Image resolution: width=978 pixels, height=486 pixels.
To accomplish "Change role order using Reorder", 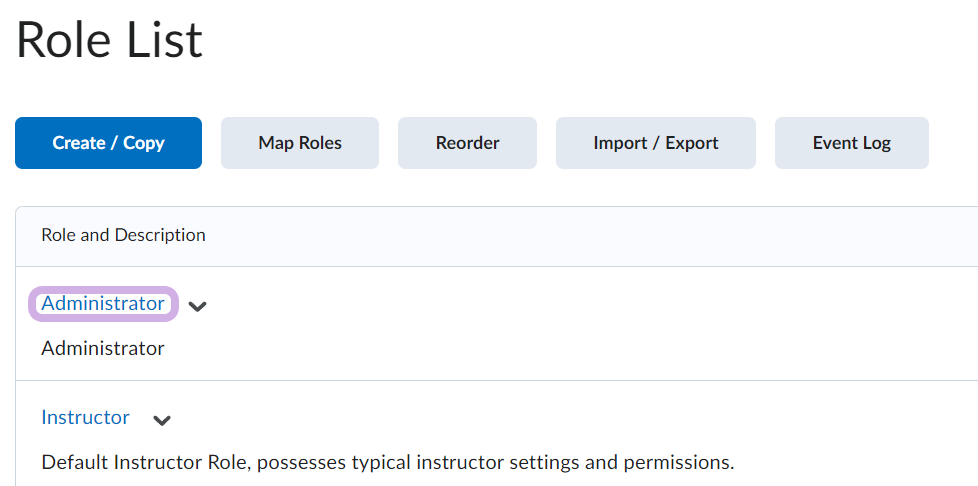I will point(467,143).
